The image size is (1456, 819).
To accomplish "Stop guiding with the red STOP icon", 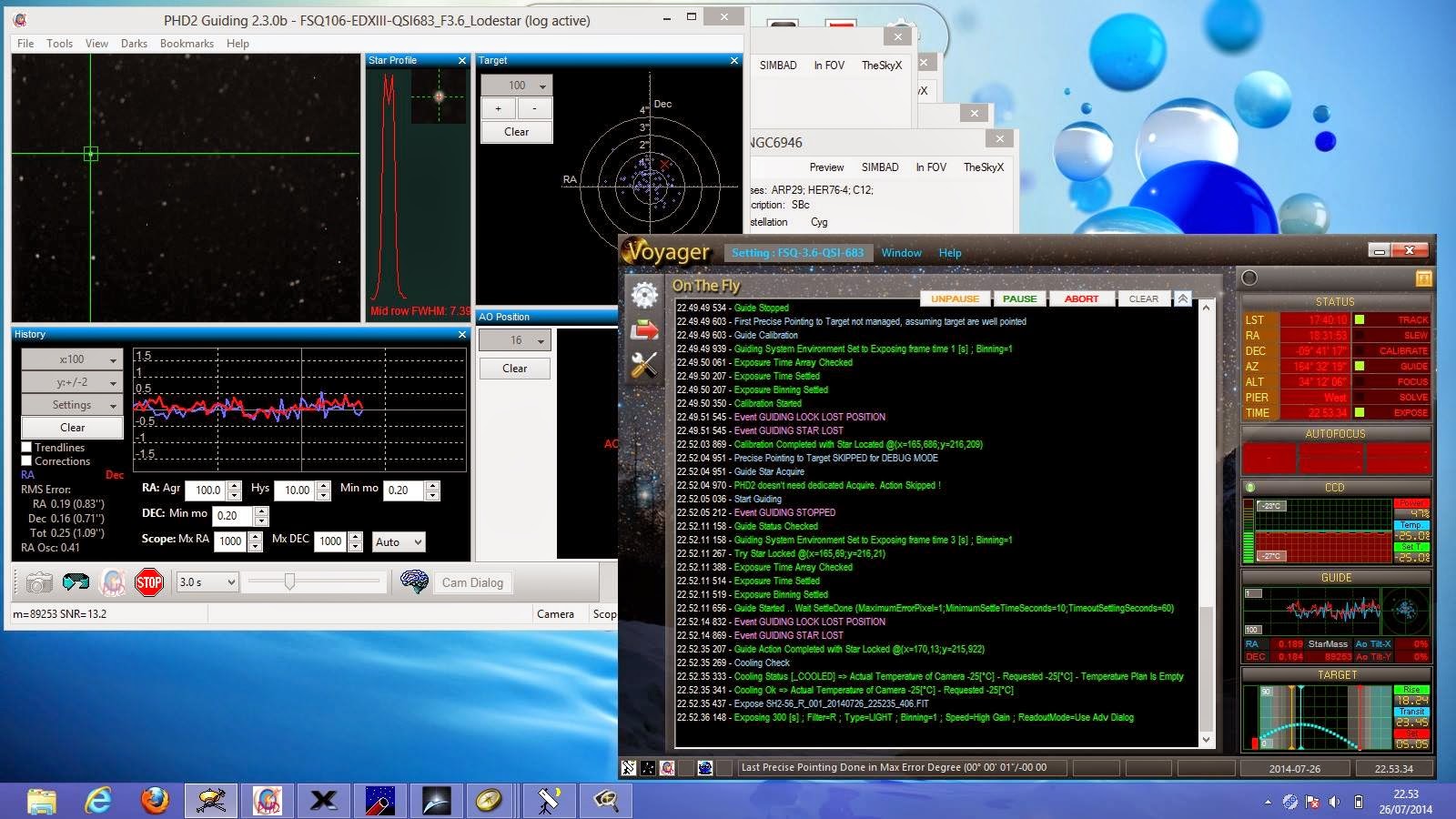I will [148, 582].
